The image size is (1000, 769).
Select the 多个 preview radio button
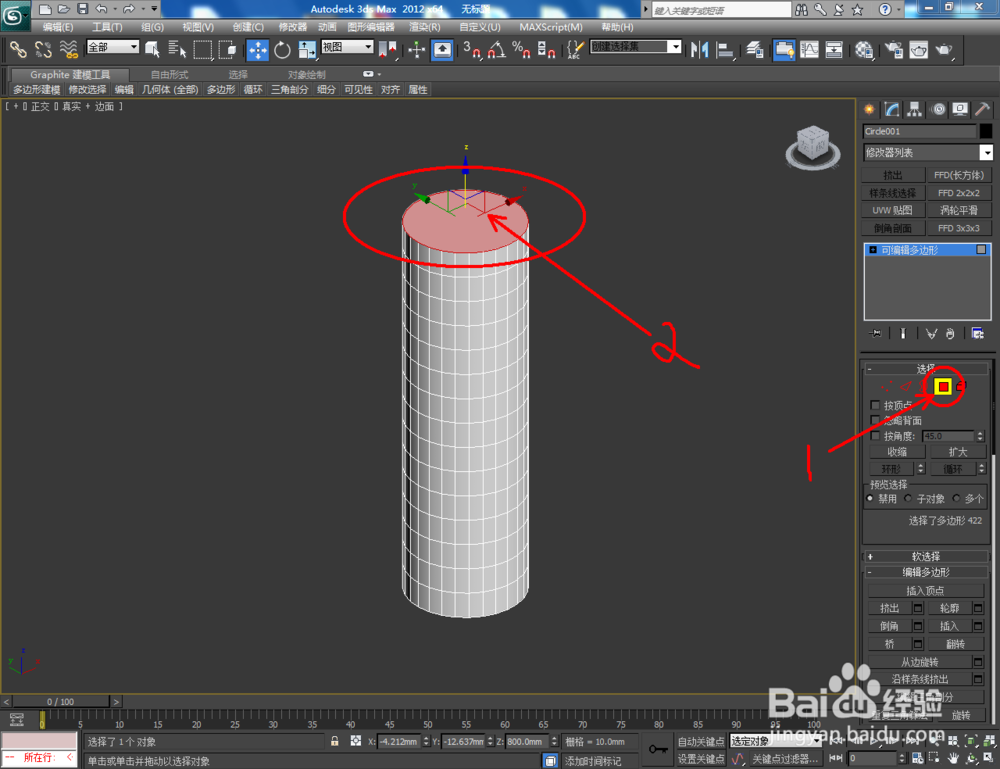tap(956, 498)
